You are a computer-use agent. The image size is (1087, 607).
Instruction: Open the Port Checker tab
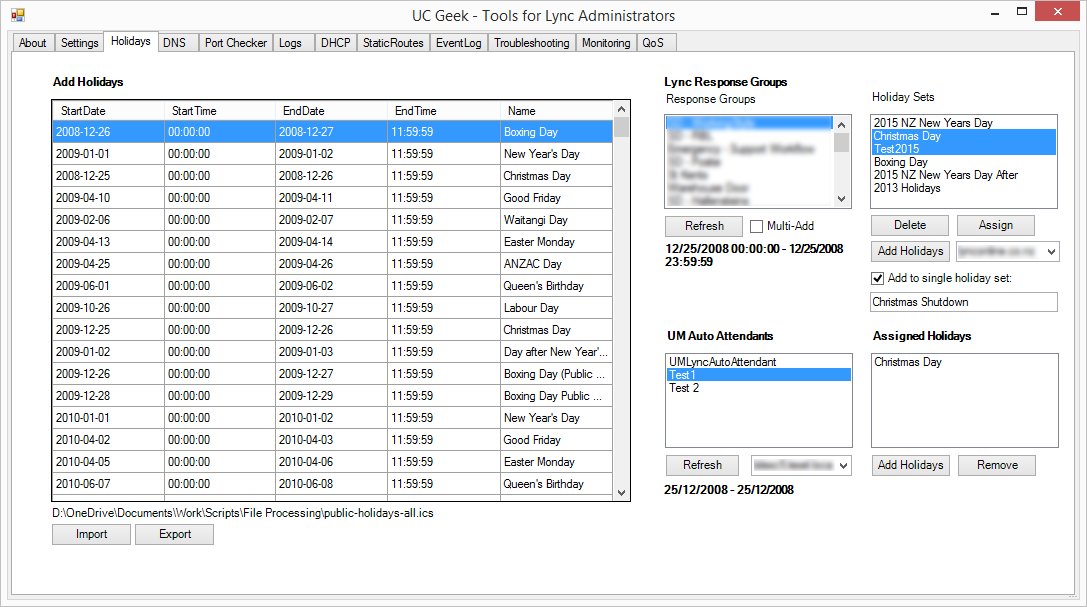pos(236,43)
